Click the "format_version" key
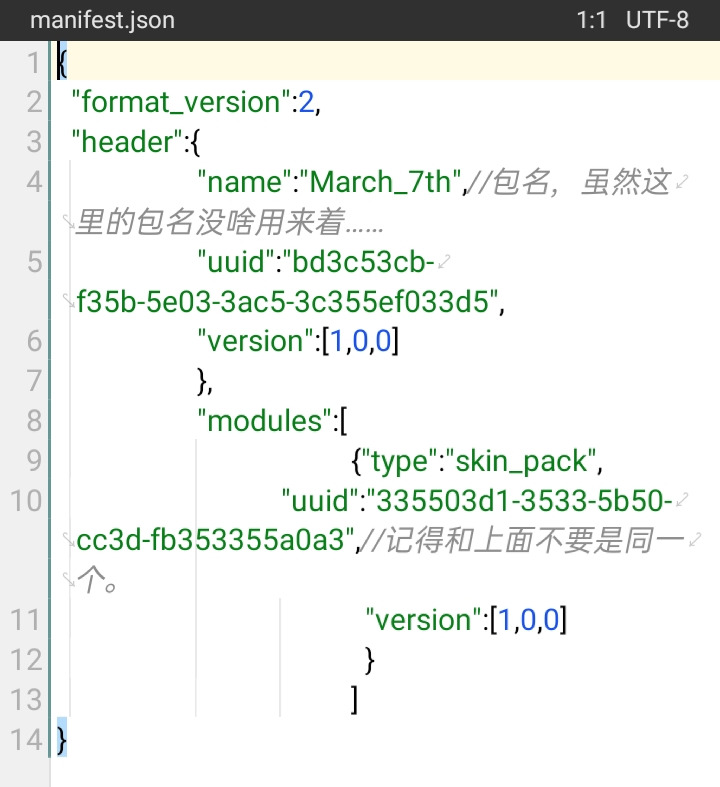 181,102
